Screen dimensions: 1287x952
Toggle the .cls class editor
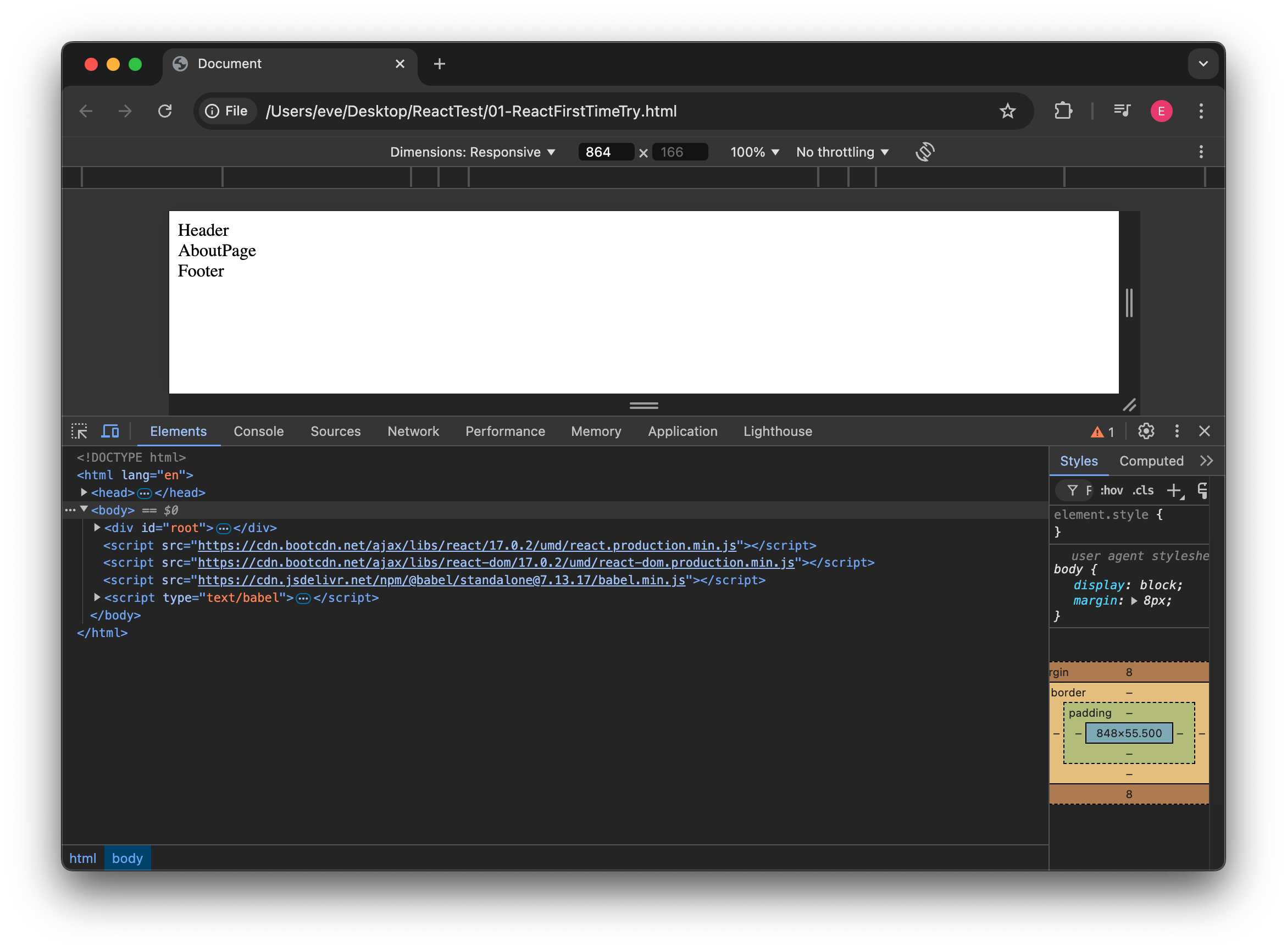coord(1143,490)
